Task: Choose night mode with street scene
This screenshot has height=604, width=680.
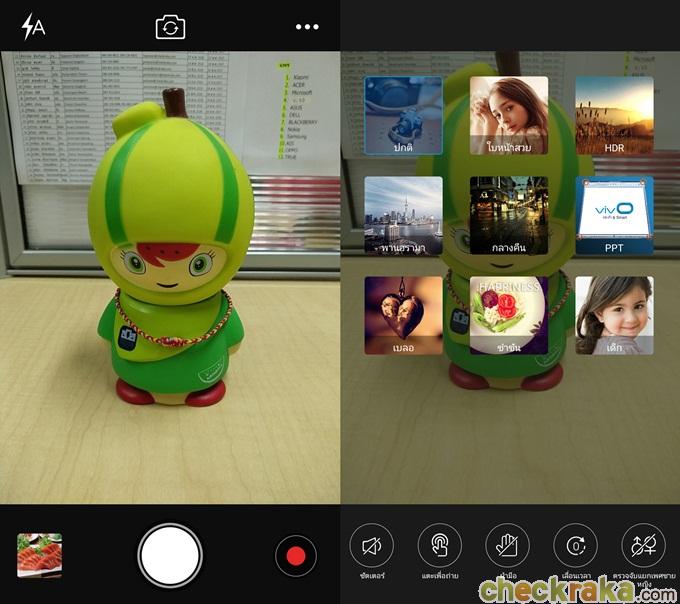Action: pyautogui.click(x=508, y=215)
